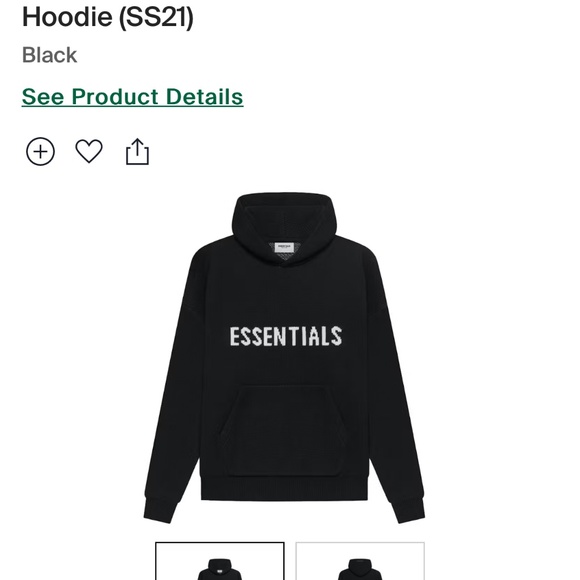Select the second hoodie thumbnail
Screen dimensions: 580x580
pos(360,561)
